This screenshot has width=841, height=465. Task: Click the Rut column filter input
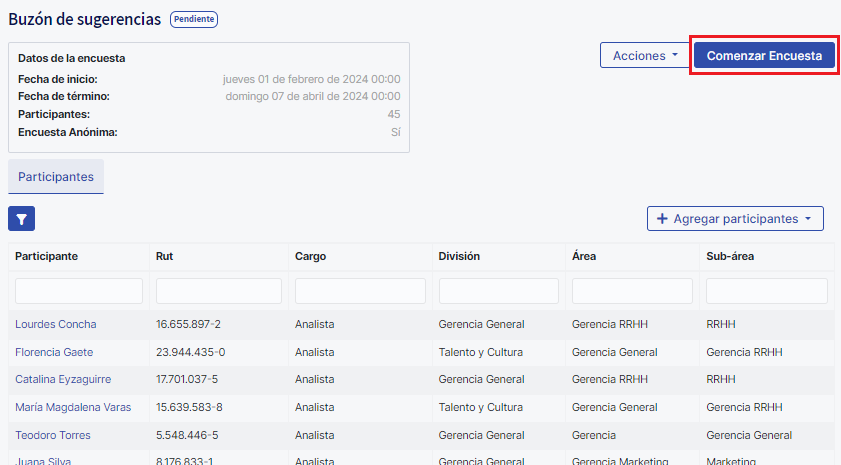tap(219, 291)
